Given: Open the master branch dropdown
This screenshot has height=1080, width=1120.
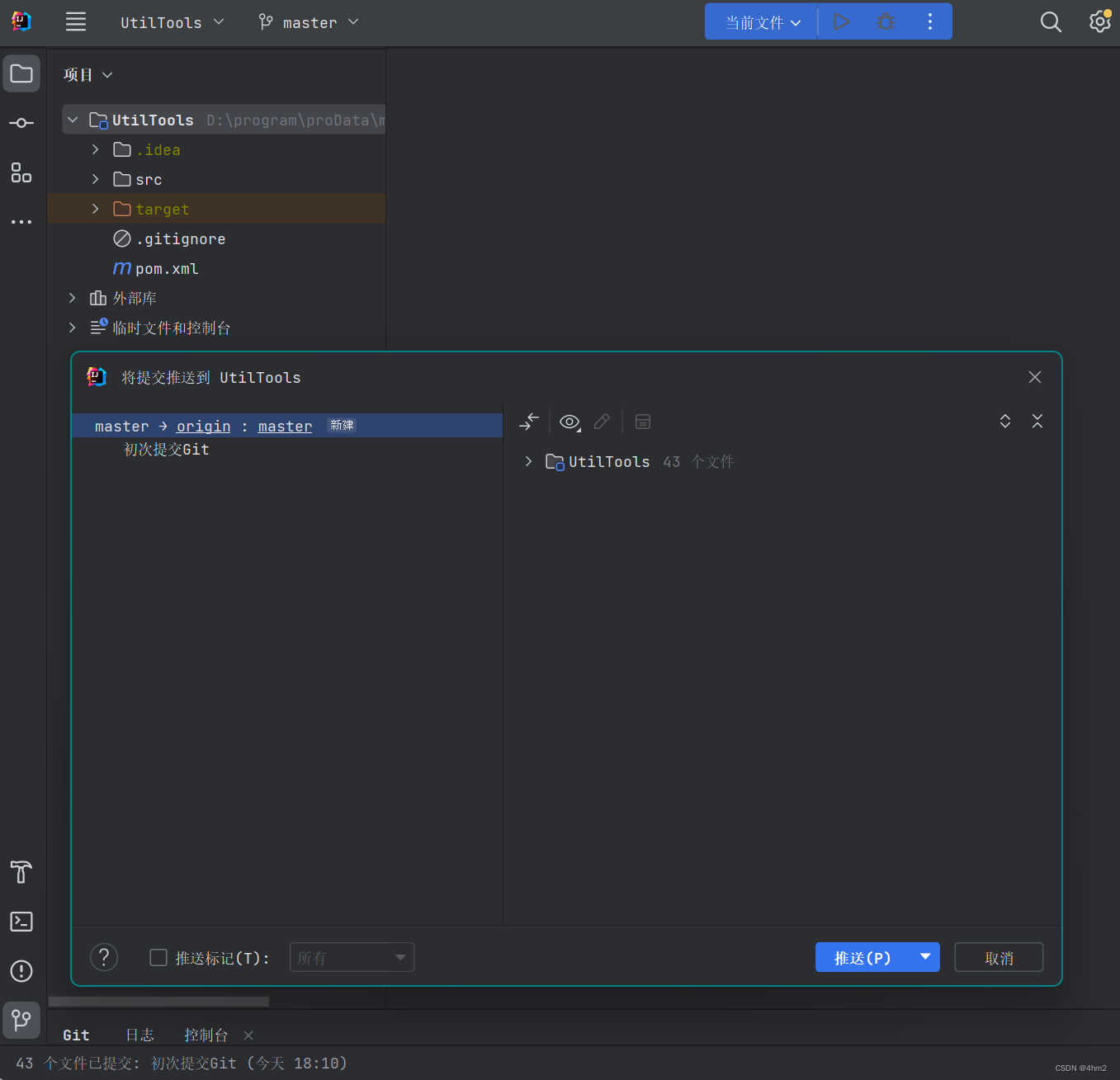Looking at the screenshot, I should click(308, 22).
